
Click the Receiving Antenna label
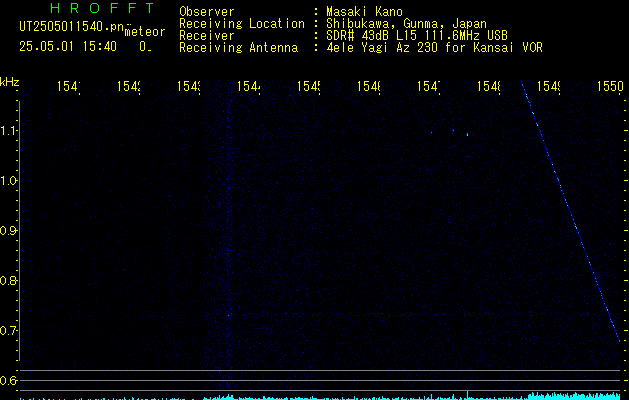238,48
